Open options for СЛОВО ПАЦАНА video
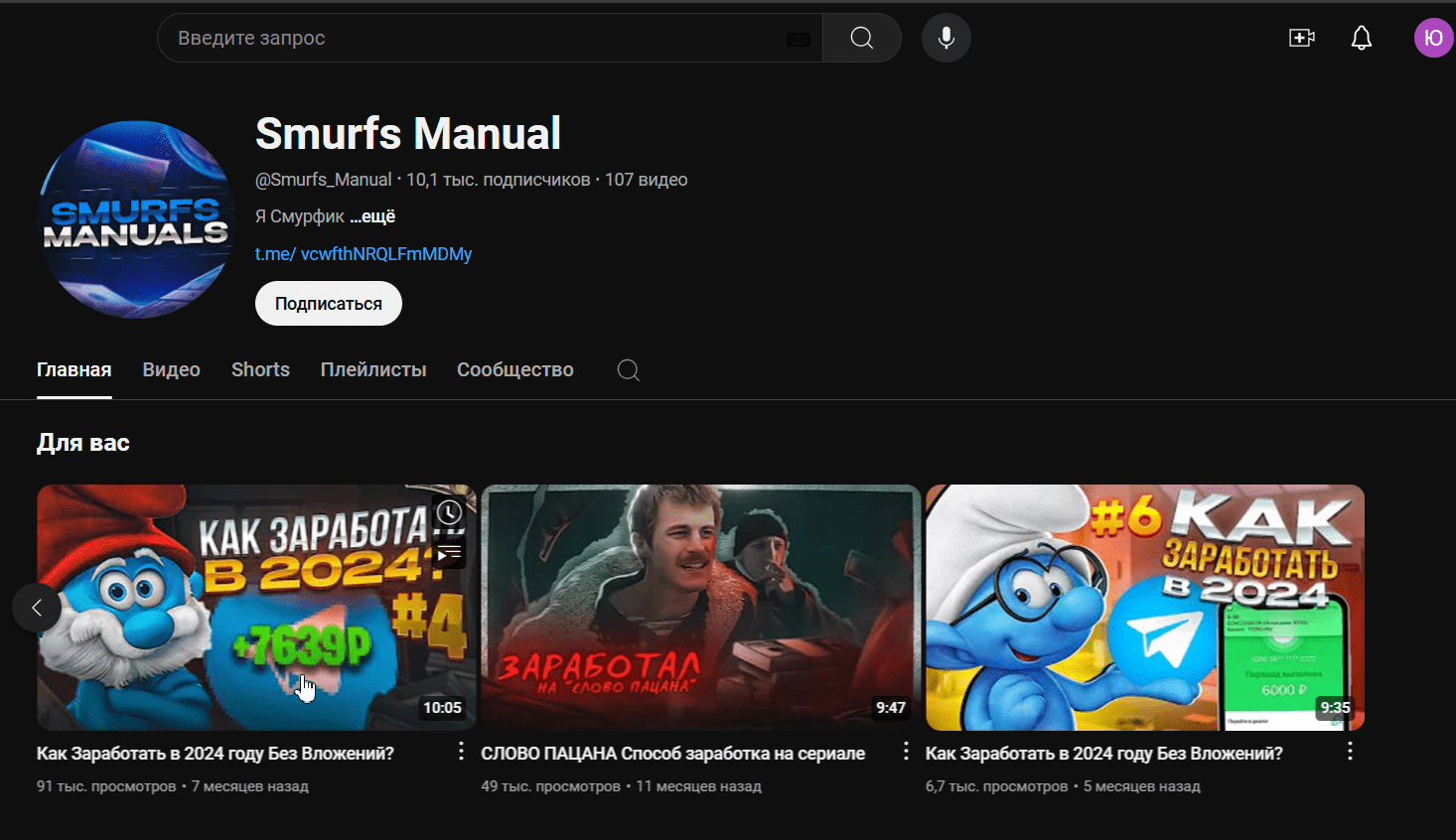The height and width of the screenshot is (840, 1456). click(906, 752)
